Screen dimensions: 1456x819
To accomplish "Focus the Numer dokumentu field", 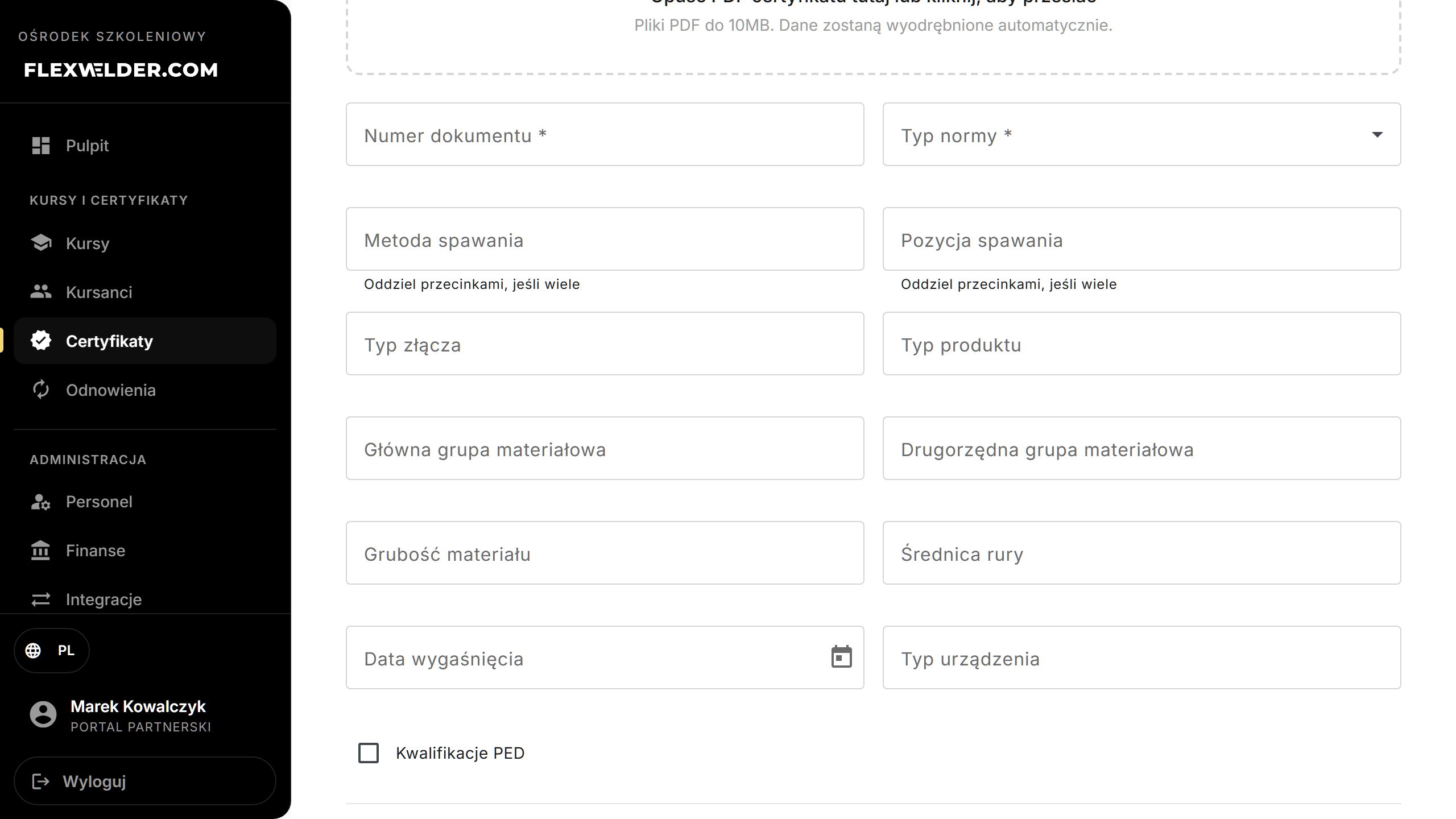I will [605, 135].
